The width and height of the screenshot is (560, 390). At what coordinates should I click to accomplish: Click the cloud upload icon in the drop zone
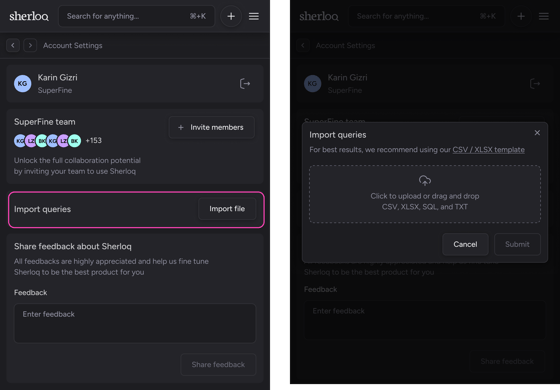[425, 180]
